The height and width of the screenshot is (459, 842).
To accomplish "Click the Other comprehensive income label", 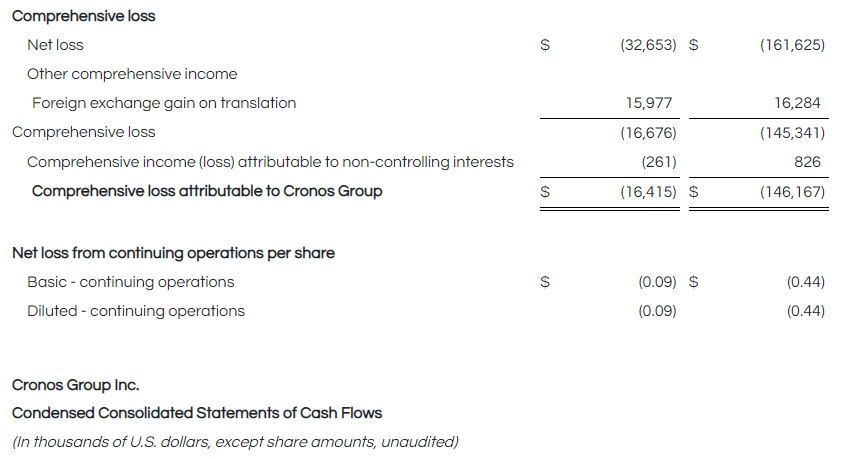I will (x=132, y=74).
